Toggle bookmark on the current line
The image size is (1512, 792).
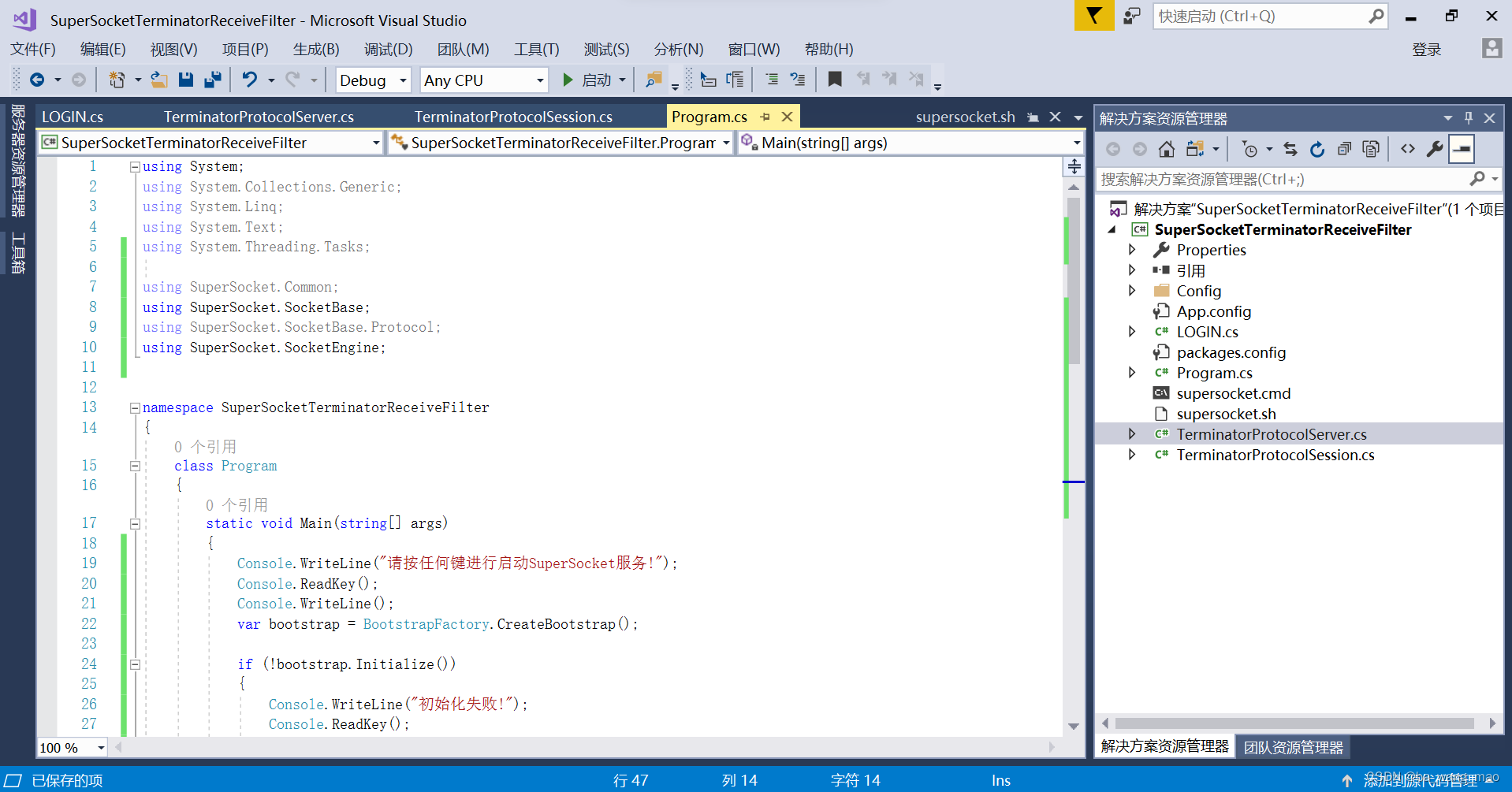835,80
